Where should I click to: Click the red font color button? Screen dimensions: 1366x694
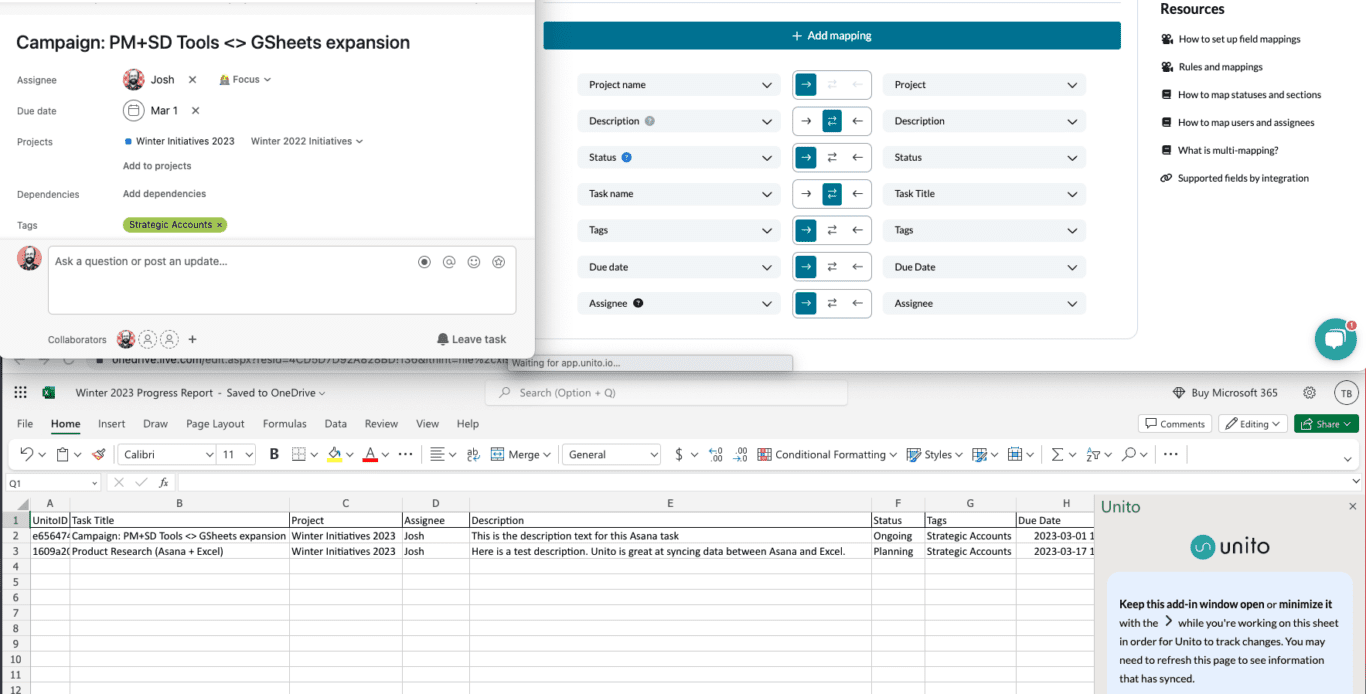[370, 454]
